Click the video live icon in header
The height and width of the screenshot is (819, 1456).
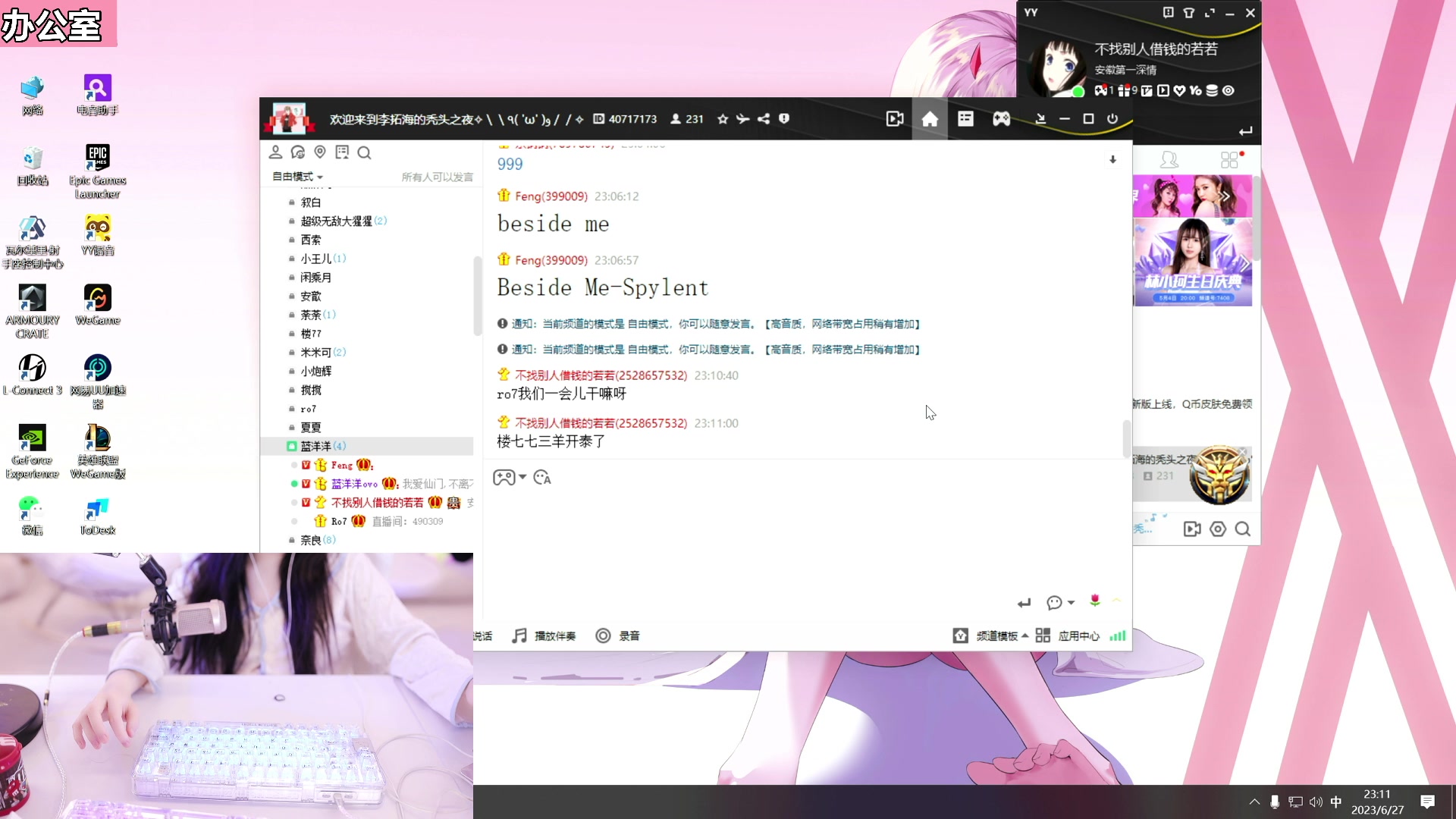(894, 119)
